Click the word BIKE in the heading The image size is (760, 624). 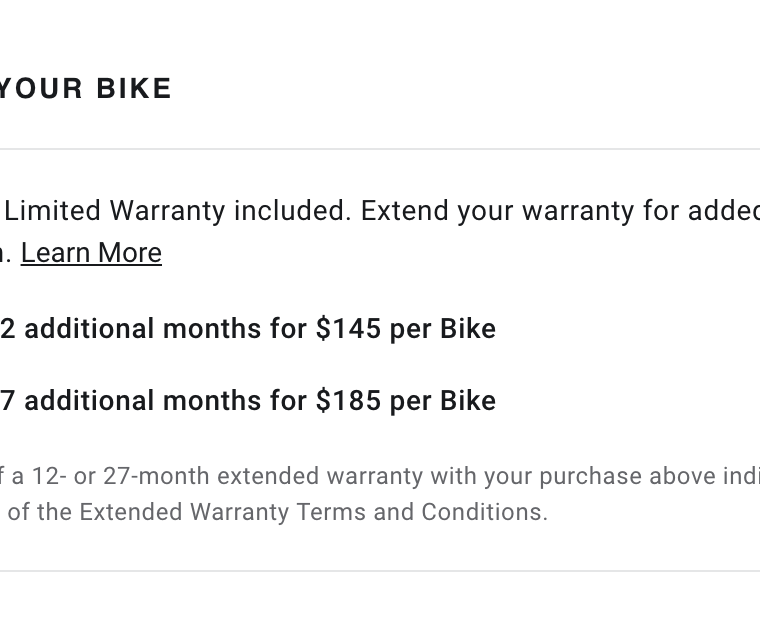pyautogui.click(x=134, y=88)
